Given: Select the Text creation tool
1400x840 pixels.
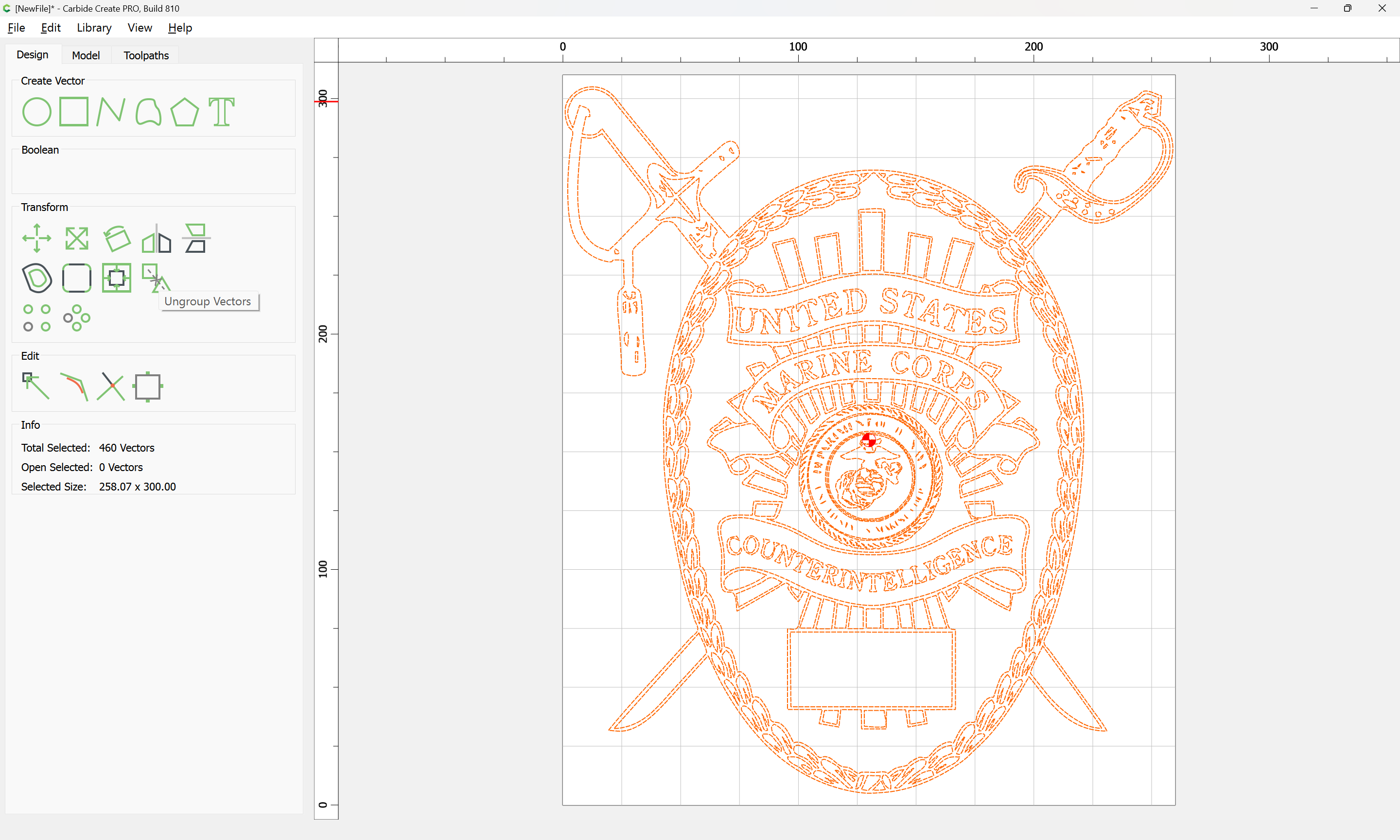Looking at the screenshot, I should [x=221, y=111].
